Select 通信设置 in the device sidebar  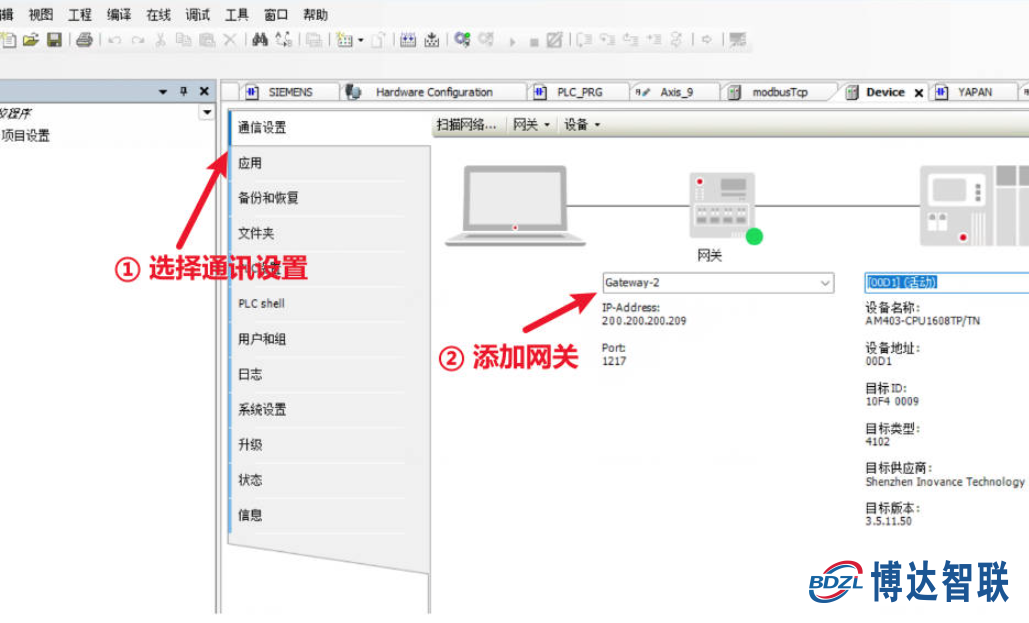coord(330,127)
